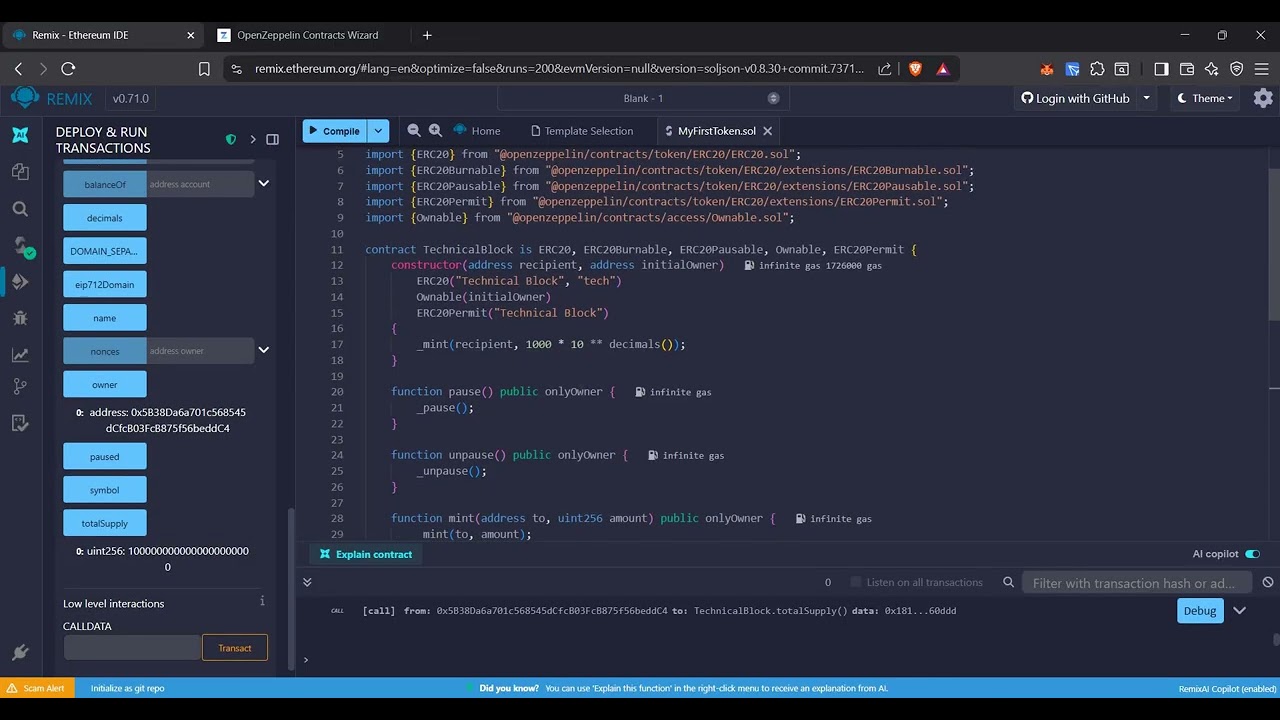1280x720 pixels.
Task: Open a new browser tab
Action: (427, 35)
